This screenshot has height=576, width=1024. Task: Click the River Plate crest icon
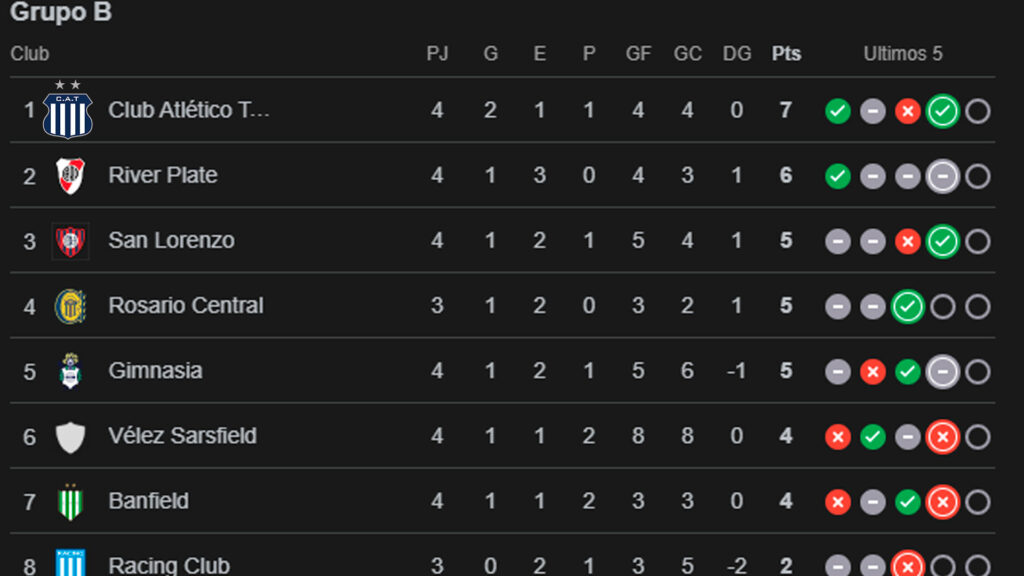point(70,176)
